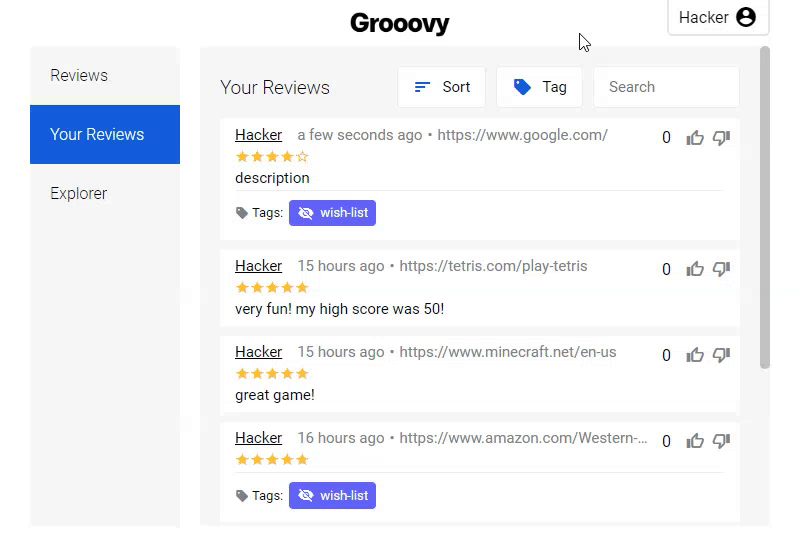800x546 pixels.
Task: Downvote the minecraft.net review
Action: coord(721,355)
